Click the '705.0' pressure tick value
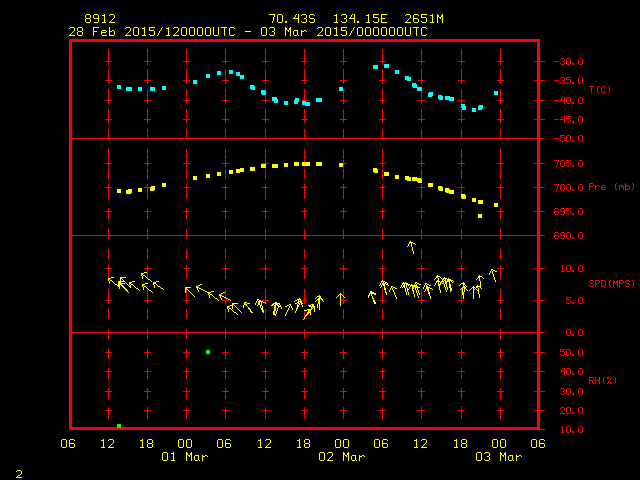640x480 pixels. (568, 164)
